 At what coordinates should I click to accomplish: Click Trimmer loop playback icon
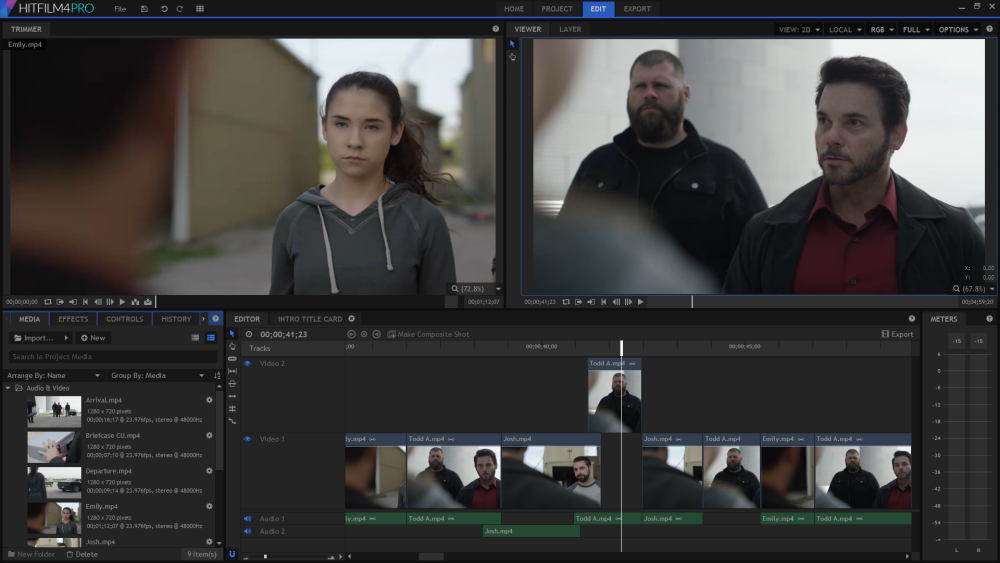click(48, 302)
